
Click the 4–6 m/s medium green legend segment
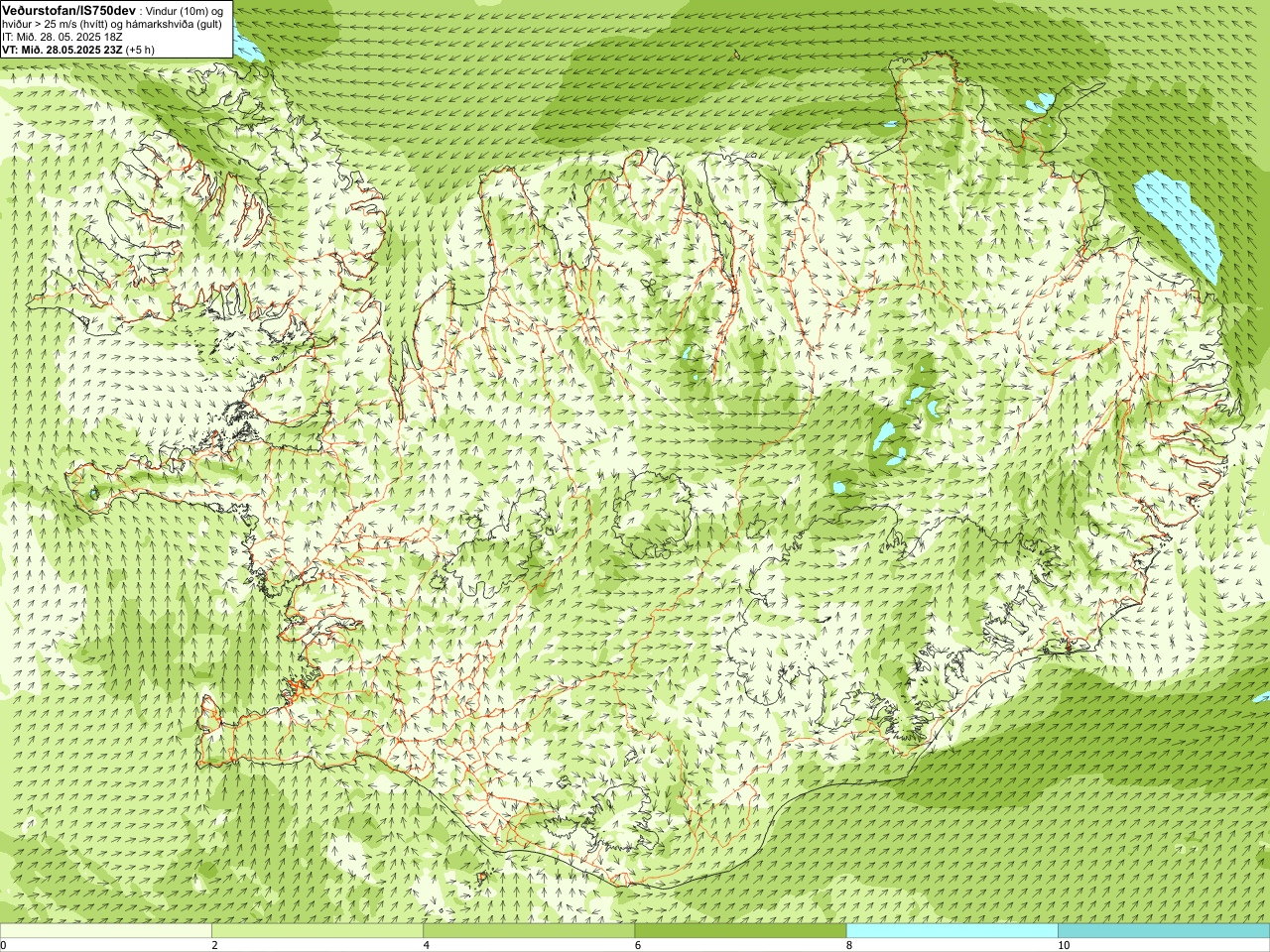(x=529, y=931)
